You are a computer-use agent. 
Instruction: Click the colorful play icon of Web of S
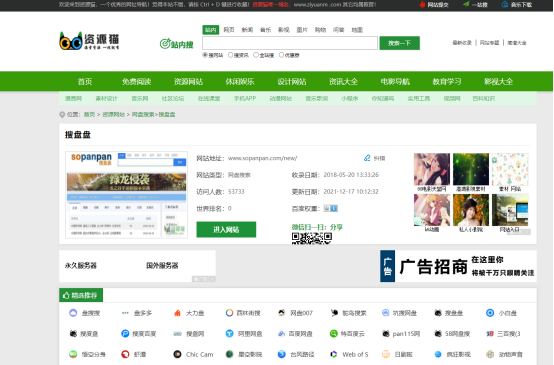(334, 354)
